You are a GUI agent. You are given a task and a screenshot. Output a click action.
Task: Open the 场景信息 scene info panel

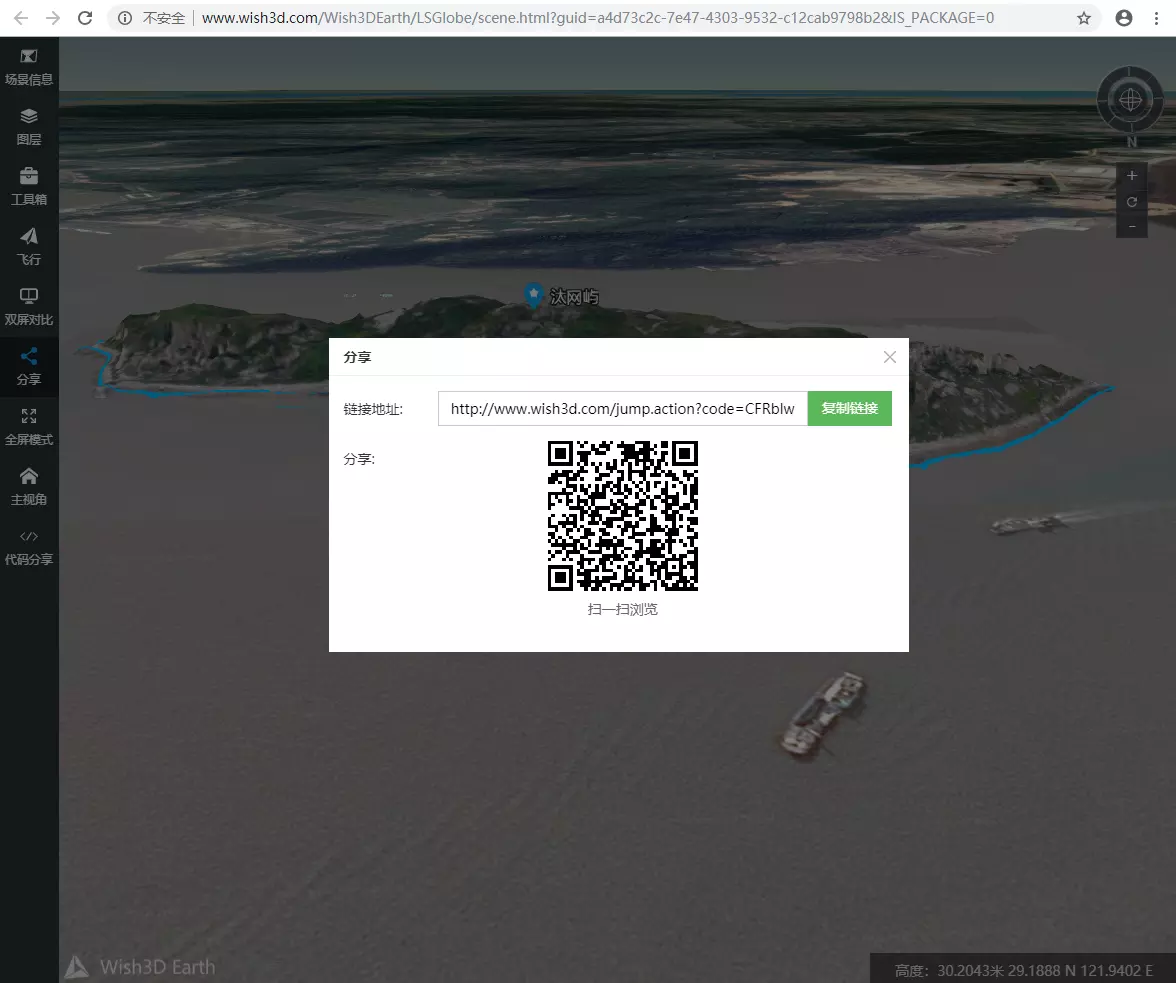[x=28, y=67]
